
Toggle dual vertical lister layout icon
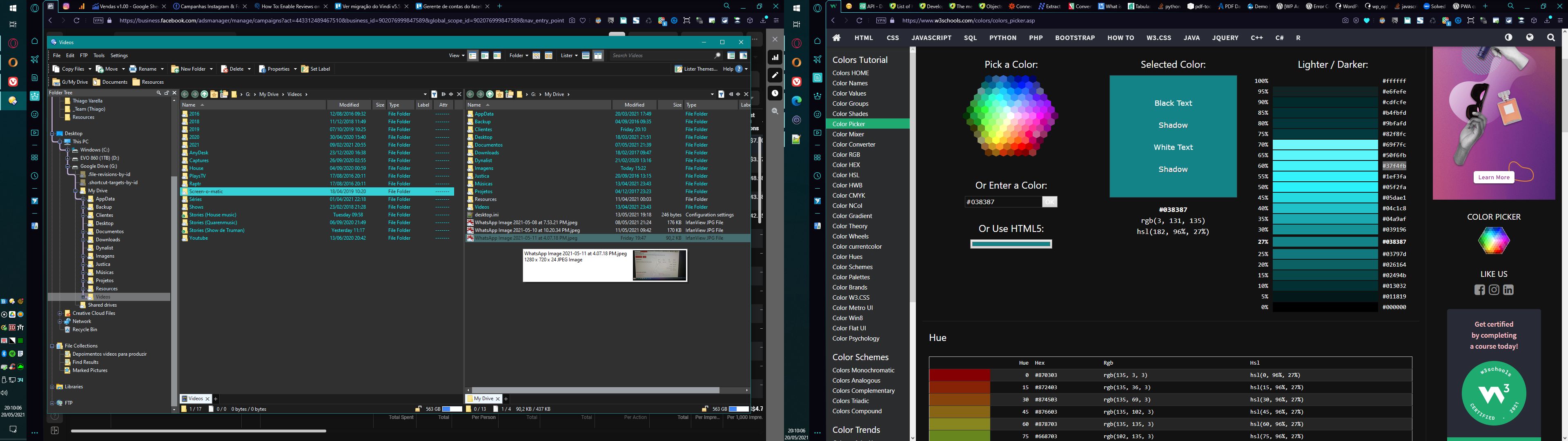coord(598,56)
